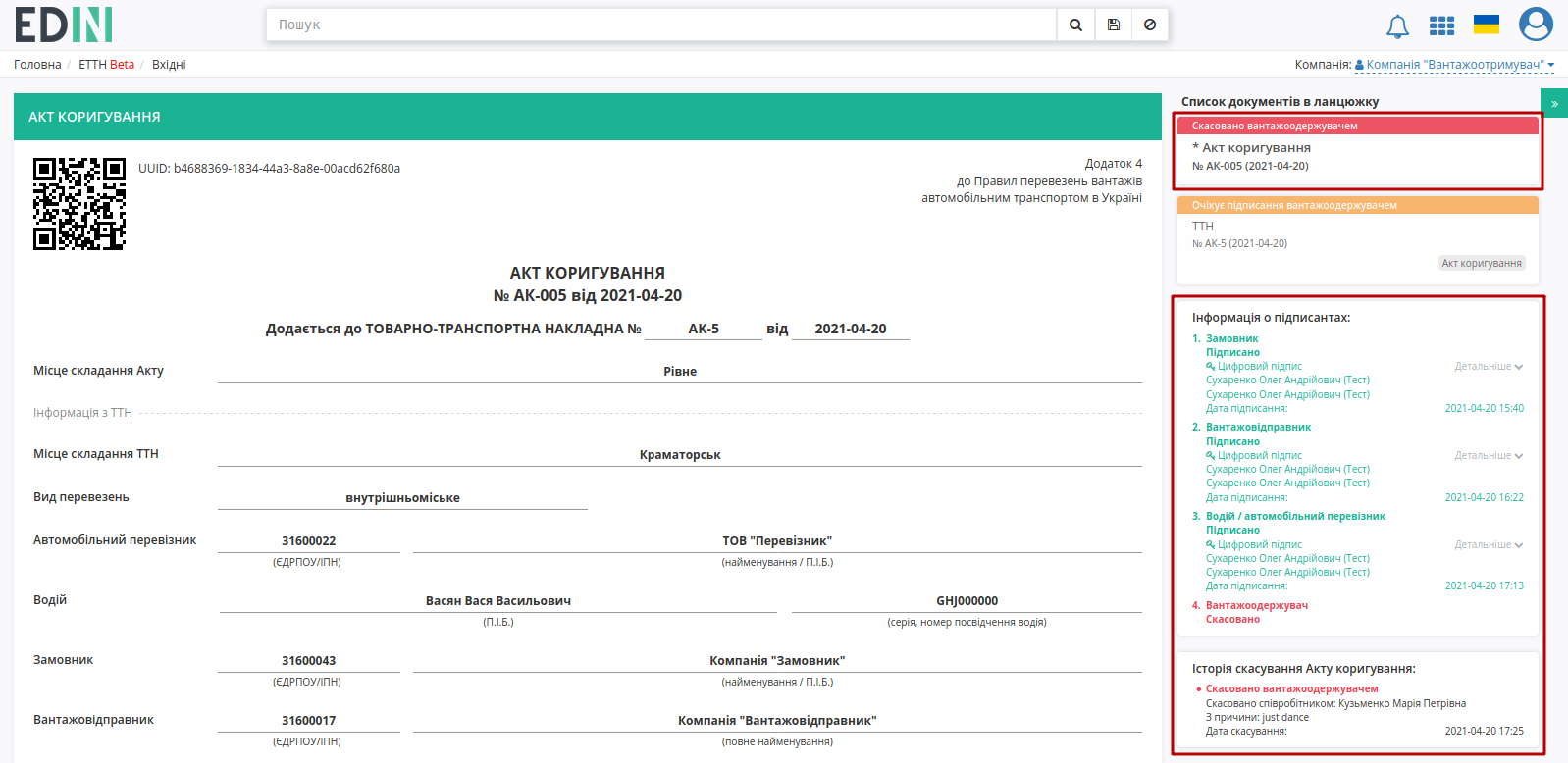Select the cancelled Акт коригування AK-005 document

pos(1358,152)
